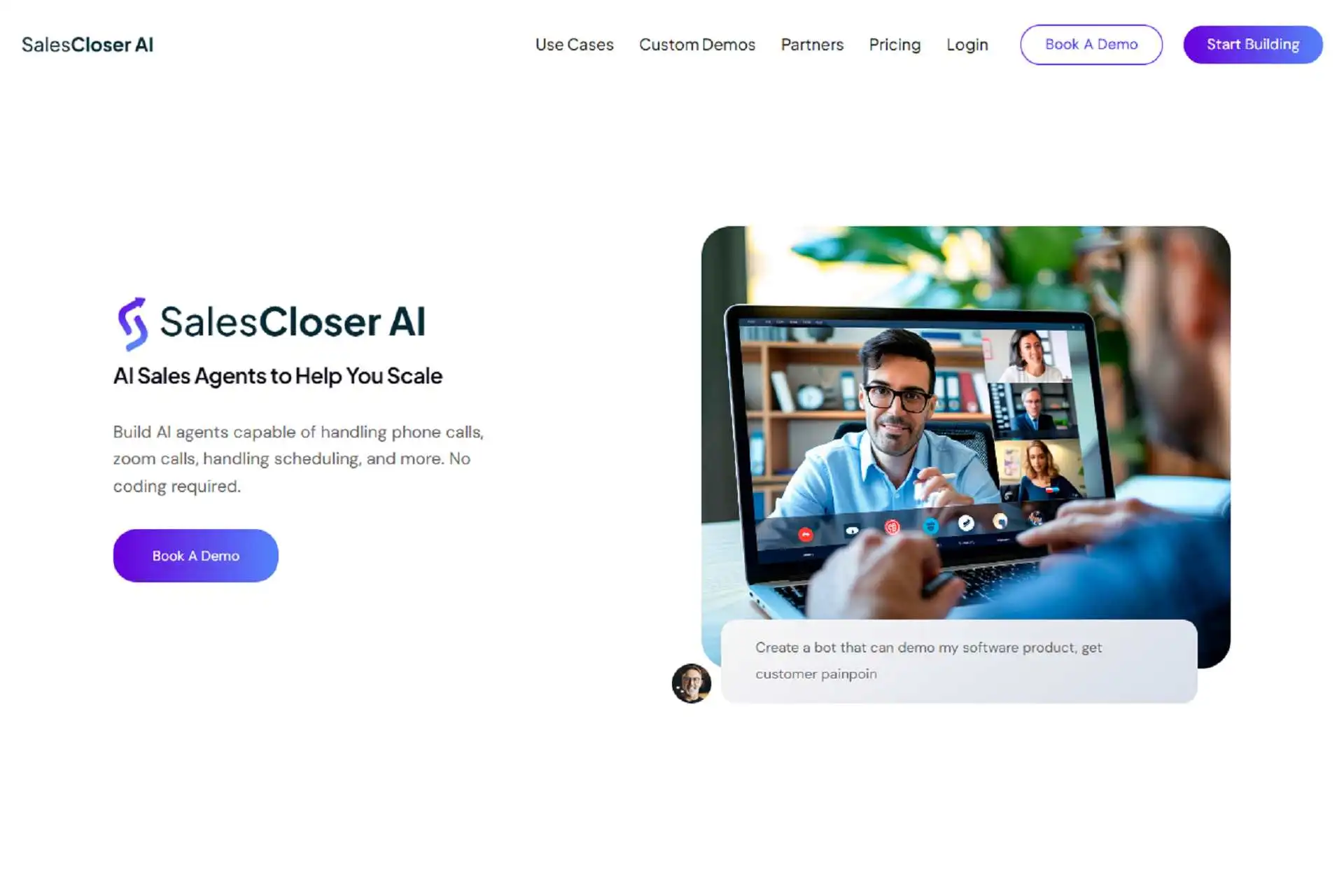Click the chat input field with demo bot text
Viewport: 1344px width, 896px height.
(x=959, y=660)
